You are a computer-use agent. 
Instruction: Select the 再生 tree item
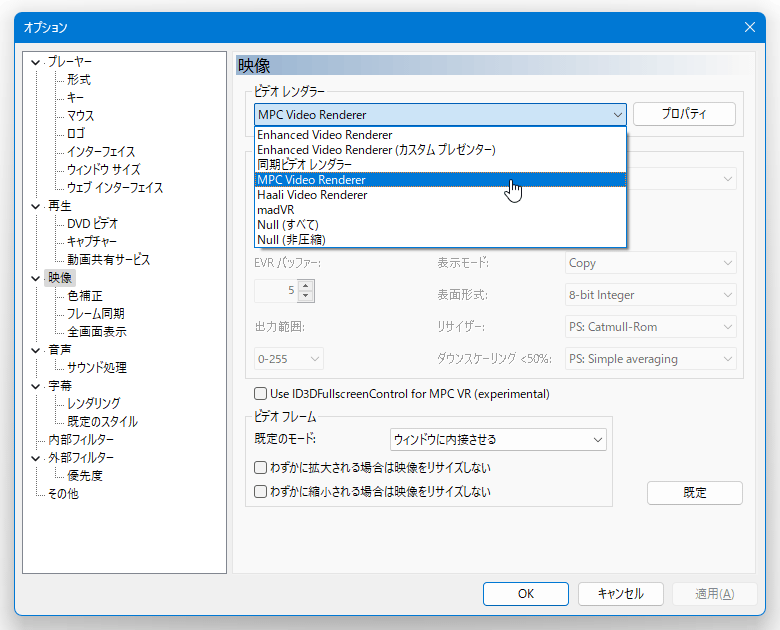tap(60, 206)
